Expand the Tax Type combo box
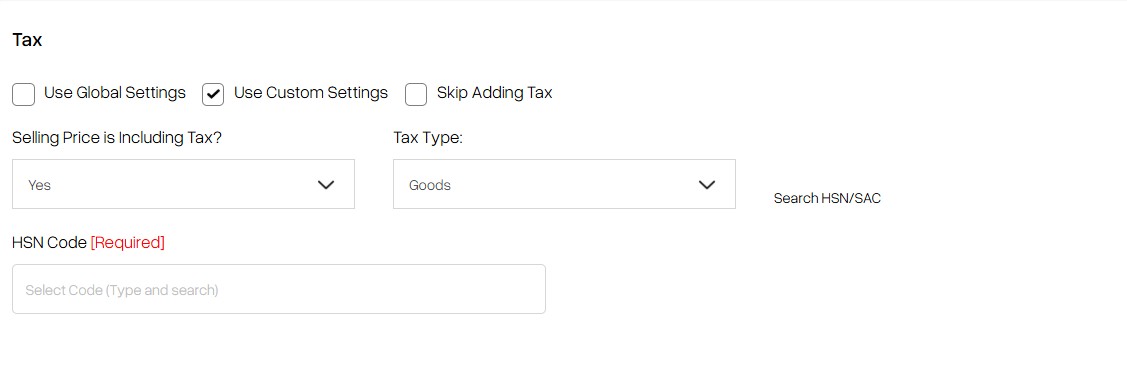 point(564,184)
